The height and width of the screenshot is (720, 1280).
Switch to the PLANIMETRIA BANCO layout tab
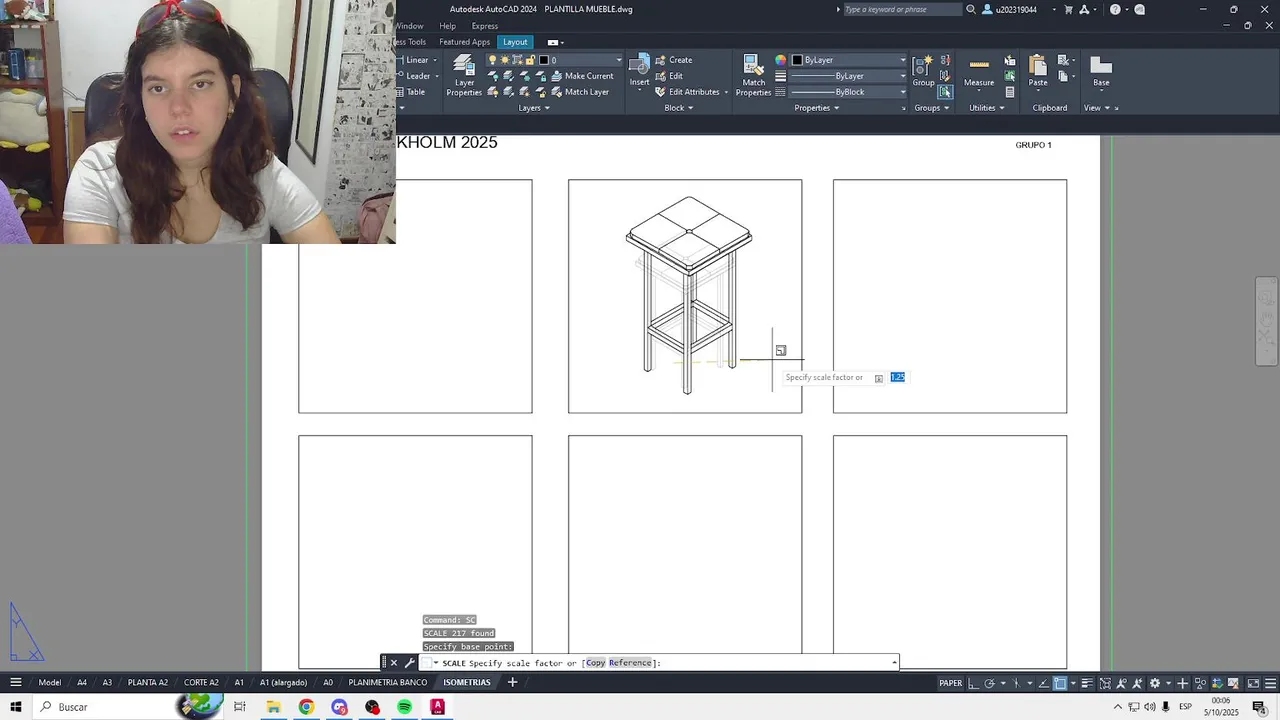tap(388, 683)
